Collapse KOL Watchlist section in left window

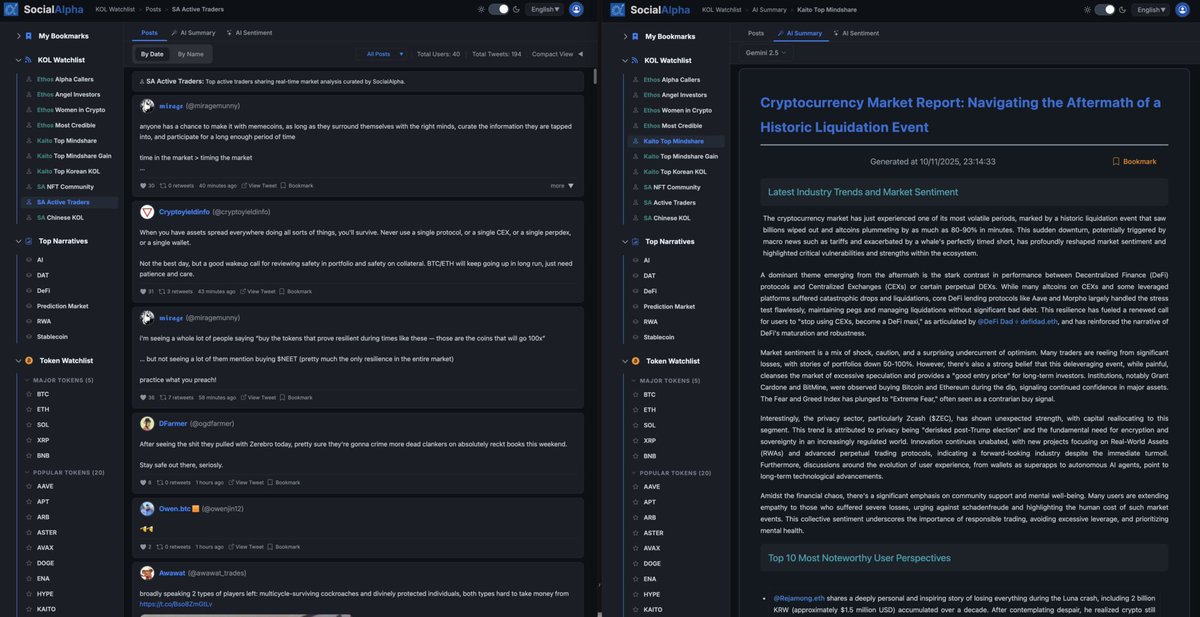tap(18, 60)
